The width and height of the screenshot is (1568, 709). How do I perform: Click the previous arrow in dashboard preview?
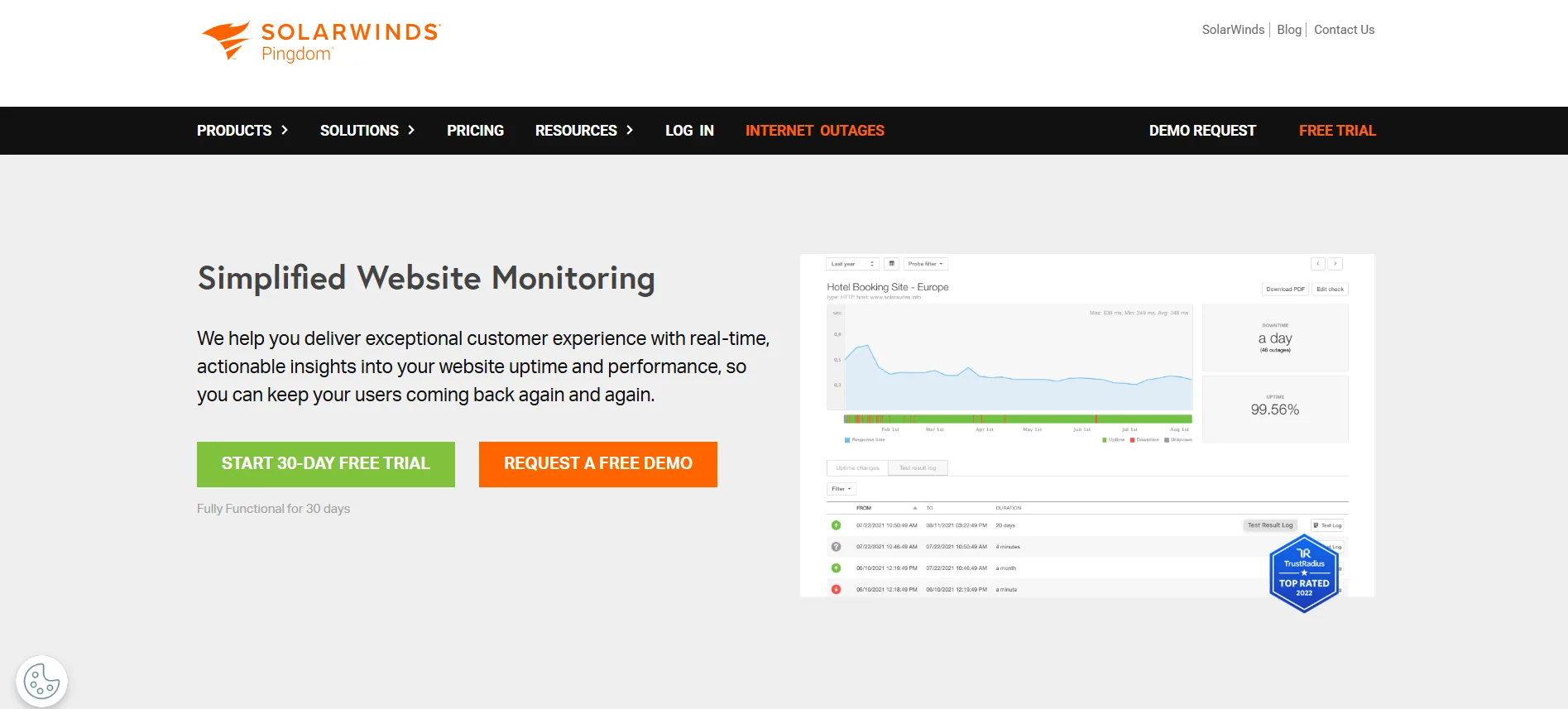click(x=1318, y=264)
